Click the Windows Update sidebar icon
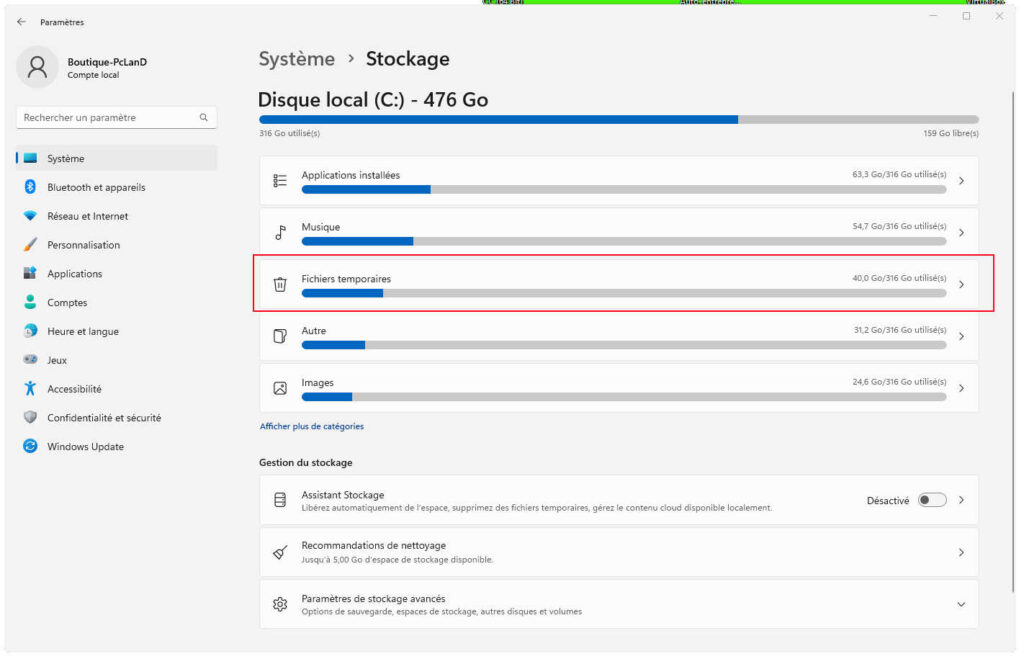This screenshot has height=659, width=1024. (30, 447)
